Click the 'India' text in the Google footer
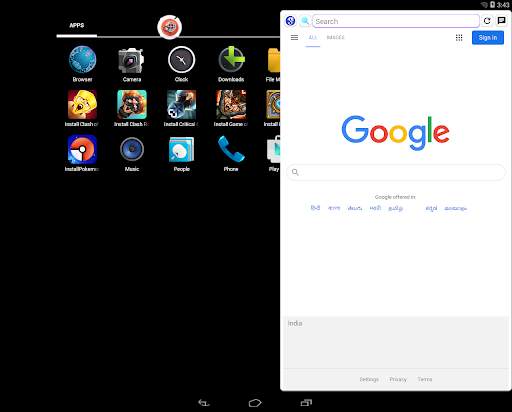 tap(295, 323)
